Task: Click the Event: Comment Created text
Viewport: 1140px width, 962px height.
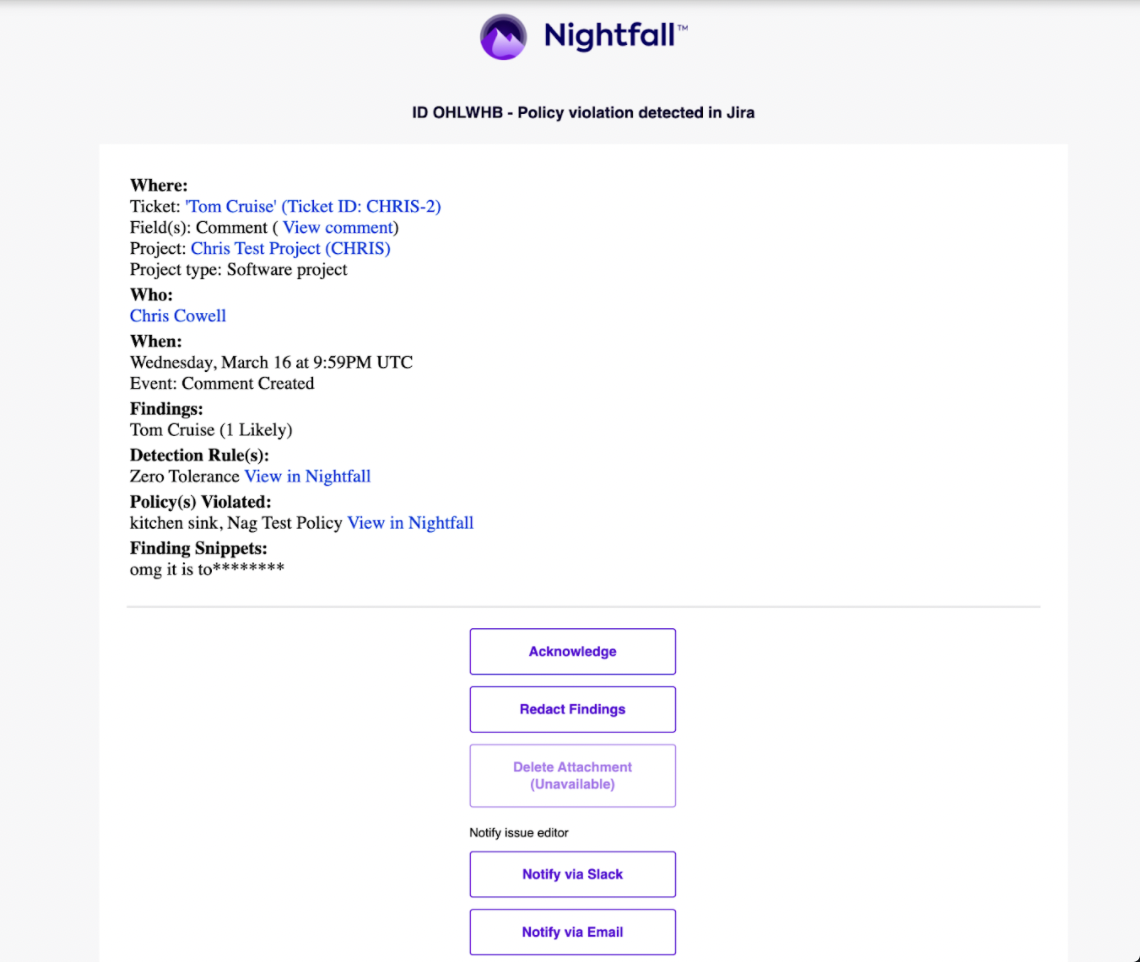Action: (222, 384)
